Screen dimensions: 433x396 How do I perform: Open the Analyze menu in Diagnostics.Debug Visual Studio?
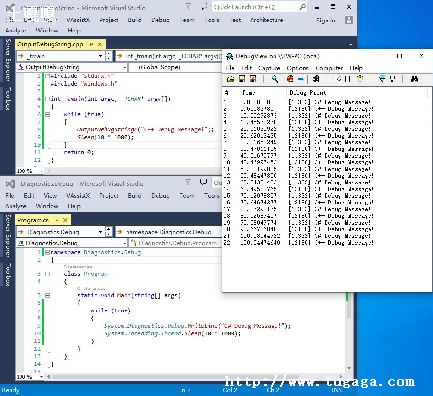16,206
